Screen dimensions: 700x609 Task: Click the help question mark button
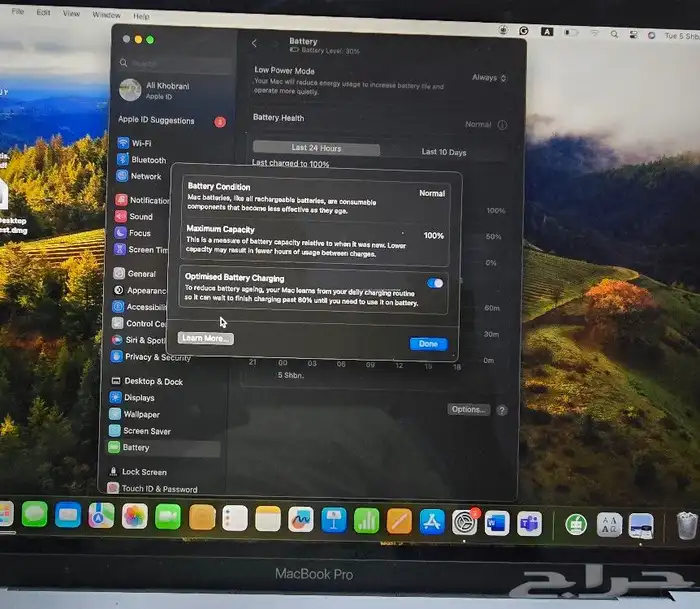point(502,410)
